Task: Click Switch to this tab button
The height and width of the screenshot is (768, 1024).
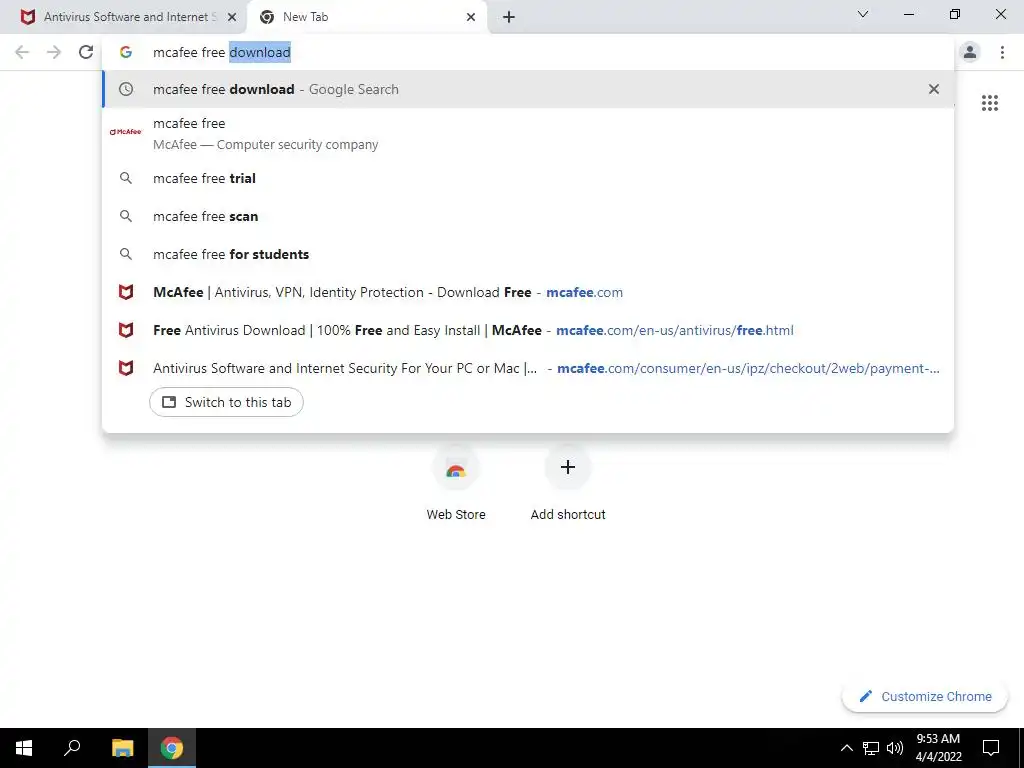Action: pyautogui.click(x=226, y=402)
